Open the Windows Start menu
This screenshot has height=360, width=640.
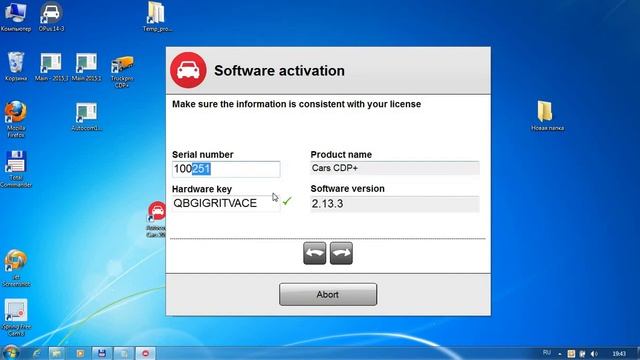(x=11, y=353)
